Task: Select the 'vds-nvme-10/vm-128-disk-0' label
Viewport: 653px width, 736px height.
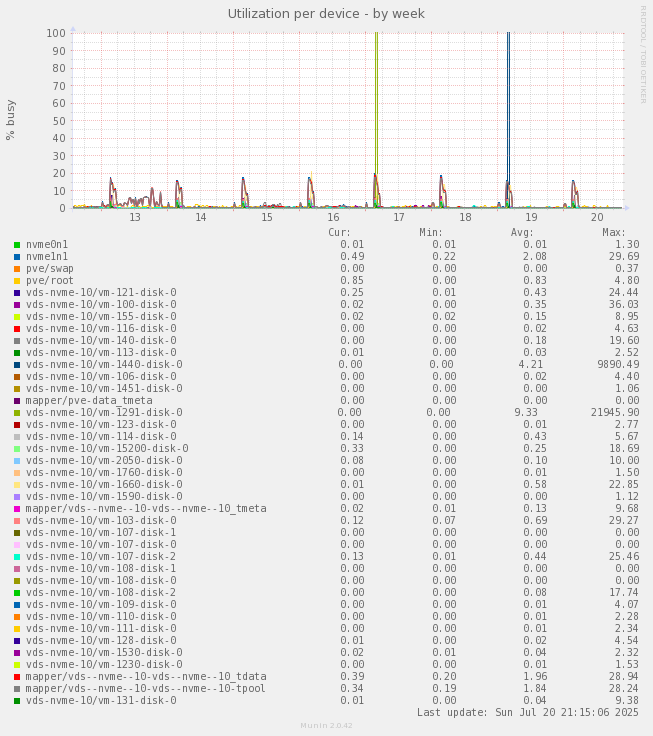Action: click(x=101, y=641)
